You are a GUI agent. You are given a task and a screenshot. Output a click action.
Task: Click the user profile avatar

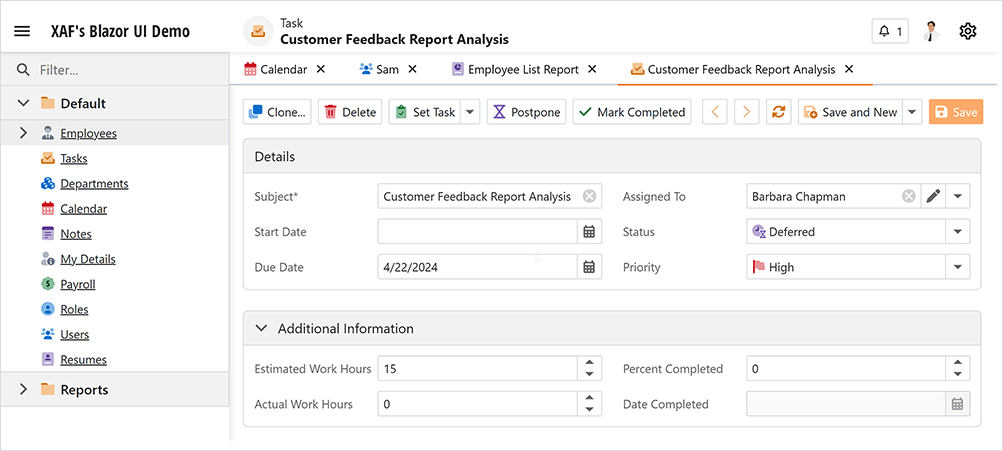pyautogui.click(x=931, y=31)
